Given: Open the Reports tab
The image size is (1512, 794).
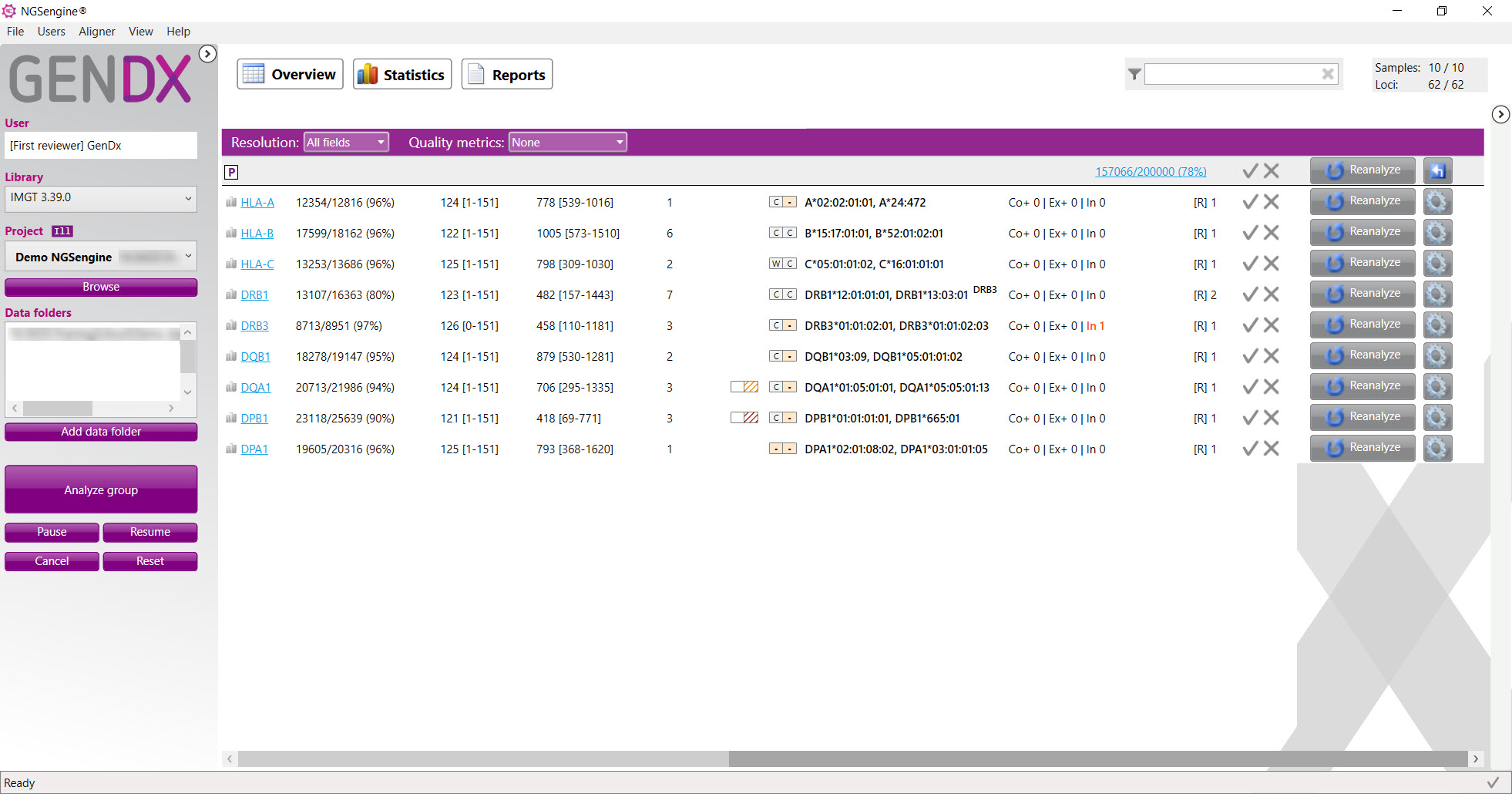Looking at the screenshot, I should (x=507, y=74).
